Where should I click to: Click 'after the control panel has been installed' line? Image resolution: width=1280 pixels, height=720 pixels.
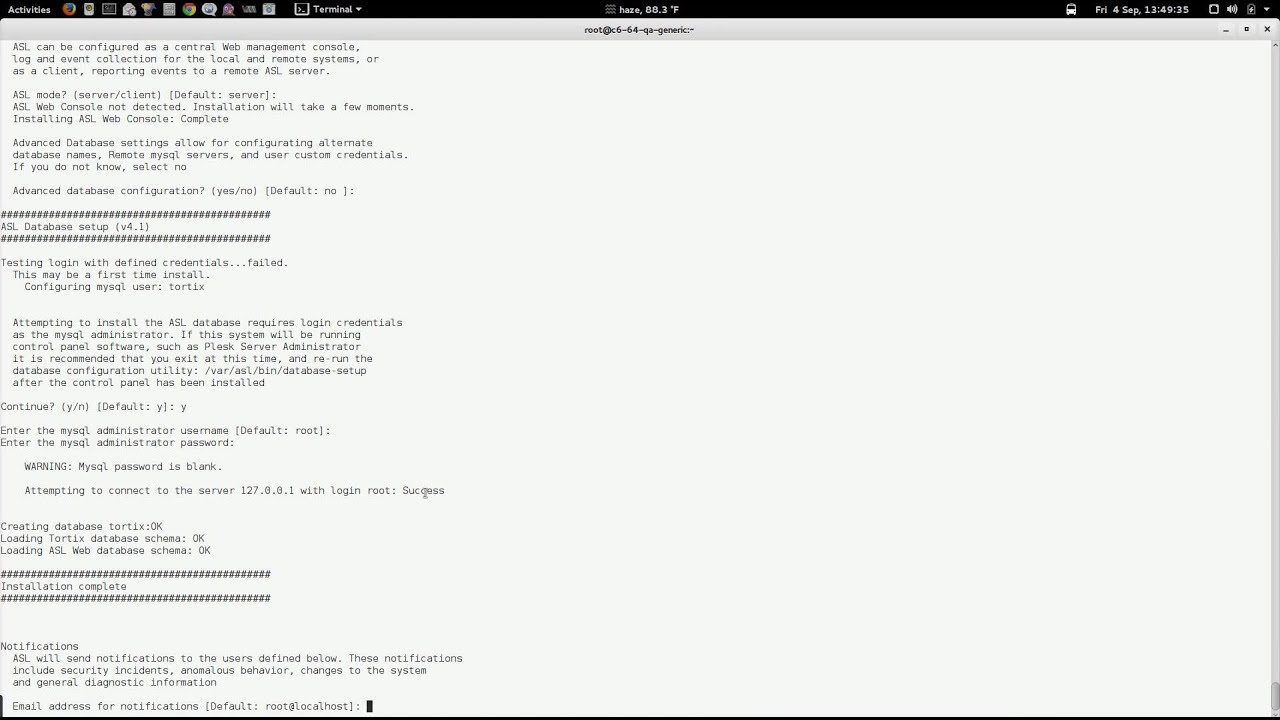pyautogui.click(x=138, y=383)
